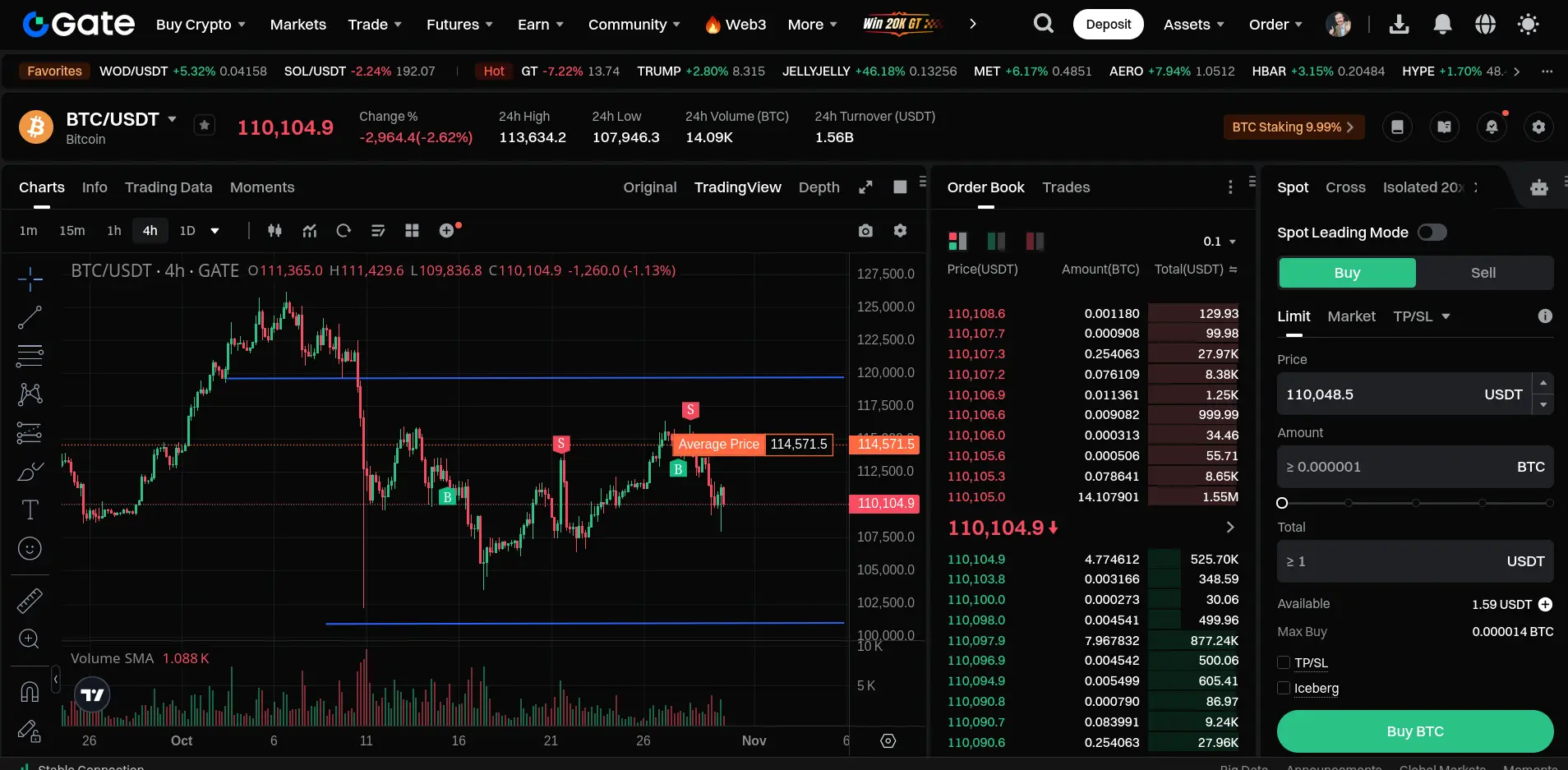Image resolution: width=1568 pixels, height=770 pixels.
Task: Toggle the magnet snap mode
Action: (30, 692)
